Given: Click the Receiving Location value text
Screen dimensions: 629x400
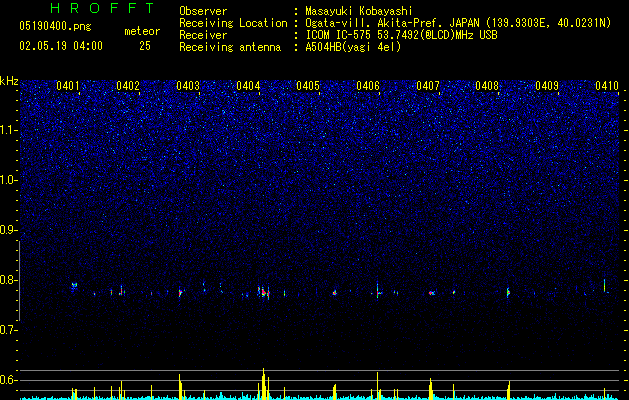Looking at the screenshot, I should click(458, 23).
